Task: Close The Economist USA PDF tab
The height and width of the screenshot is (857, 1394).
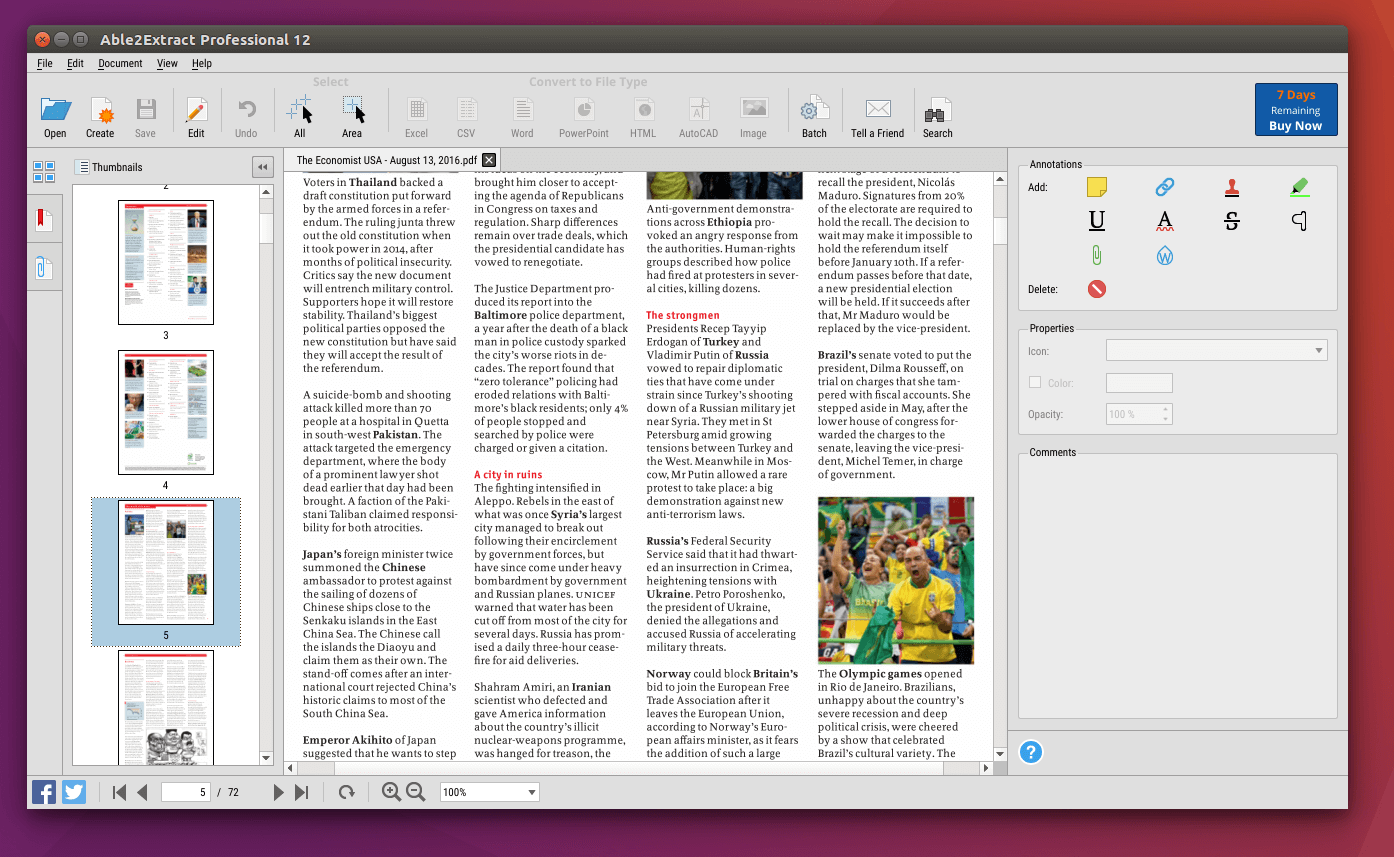Action: coord(489,160)
